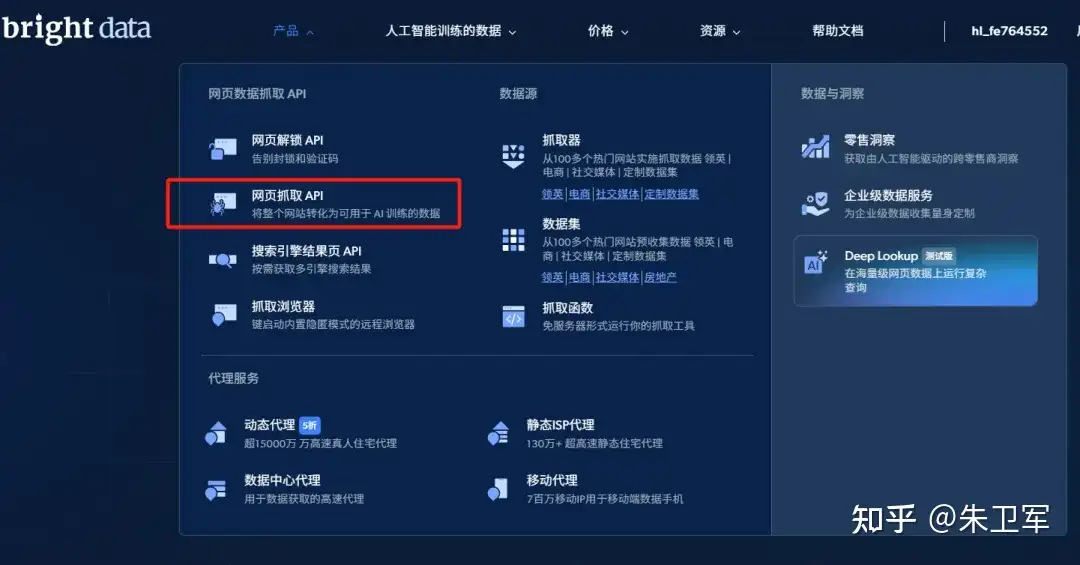Expand the 价格 dropdown arrow

coord(625,32)
